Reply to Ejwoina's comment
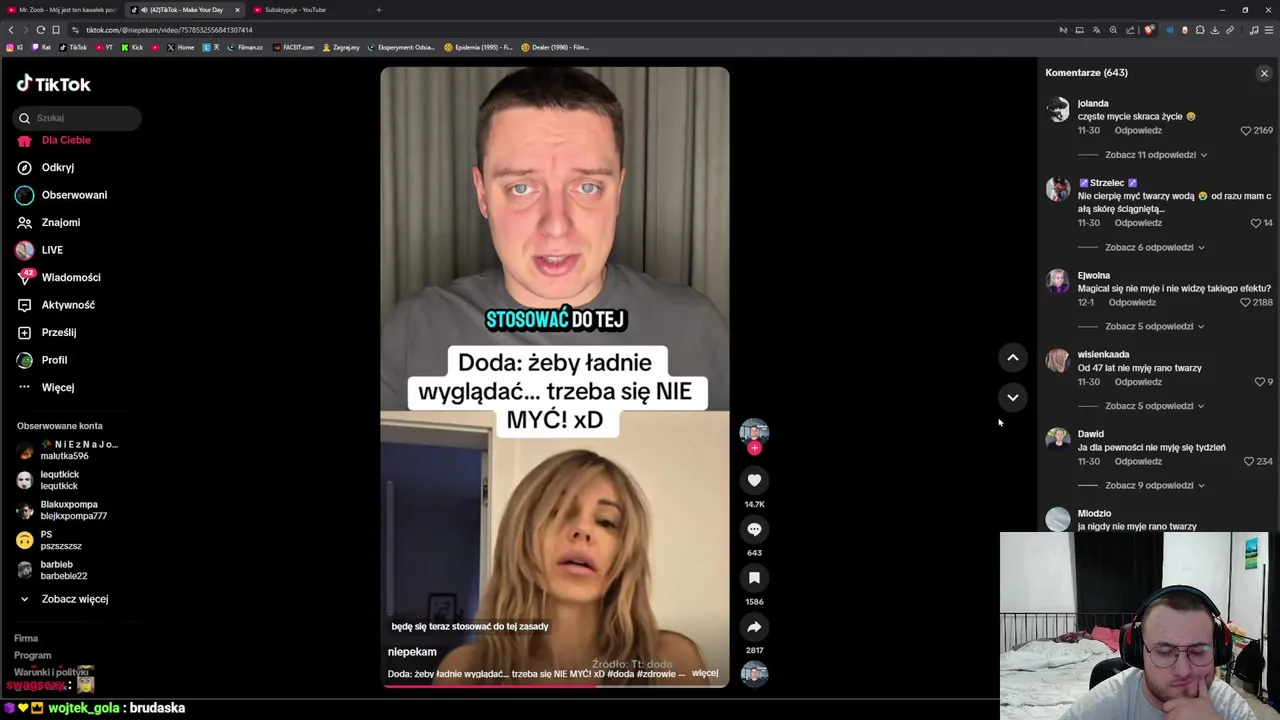This screenshot has height=720, width=1280. tap(1132, 302)
